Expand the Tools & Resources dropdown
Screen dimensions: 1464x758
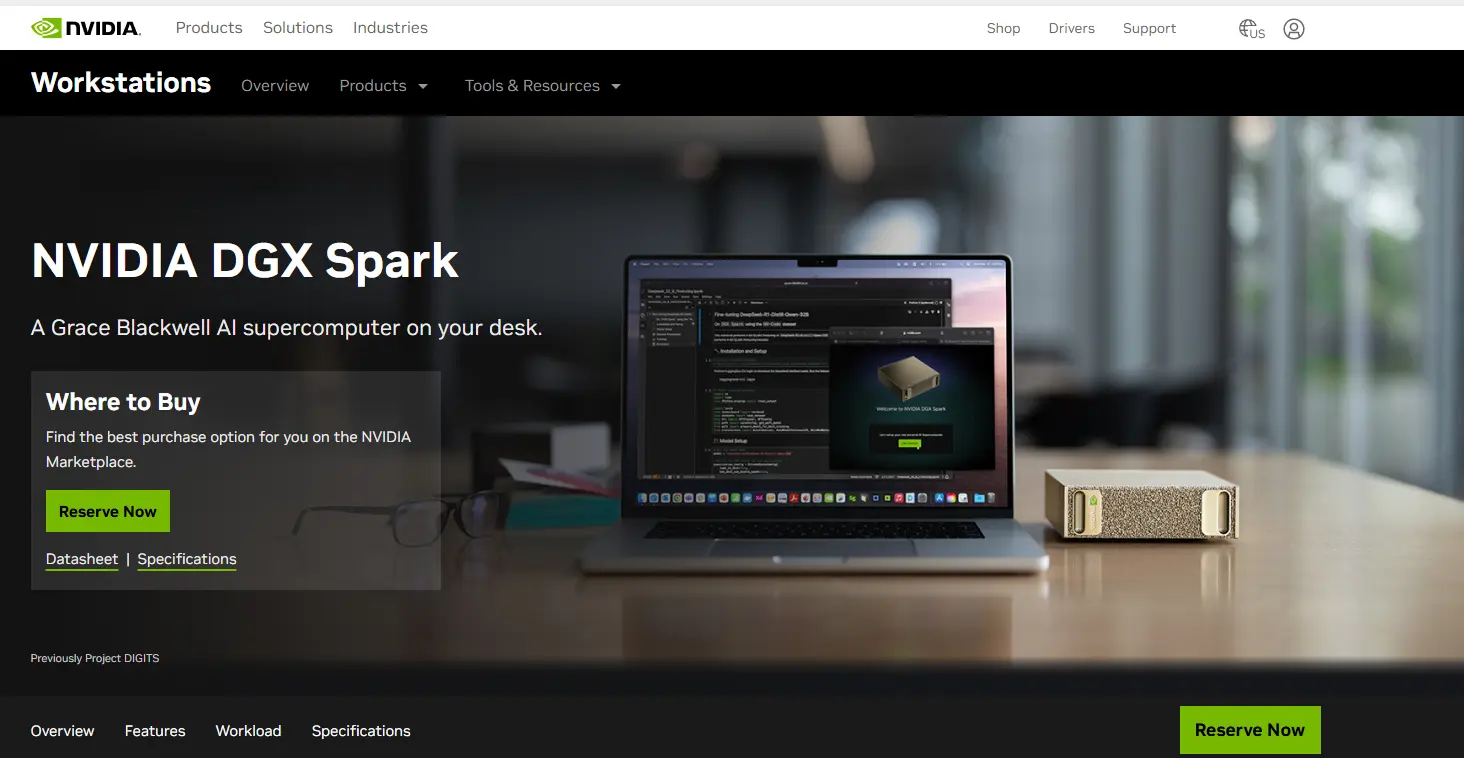click(x=543, y=86)
